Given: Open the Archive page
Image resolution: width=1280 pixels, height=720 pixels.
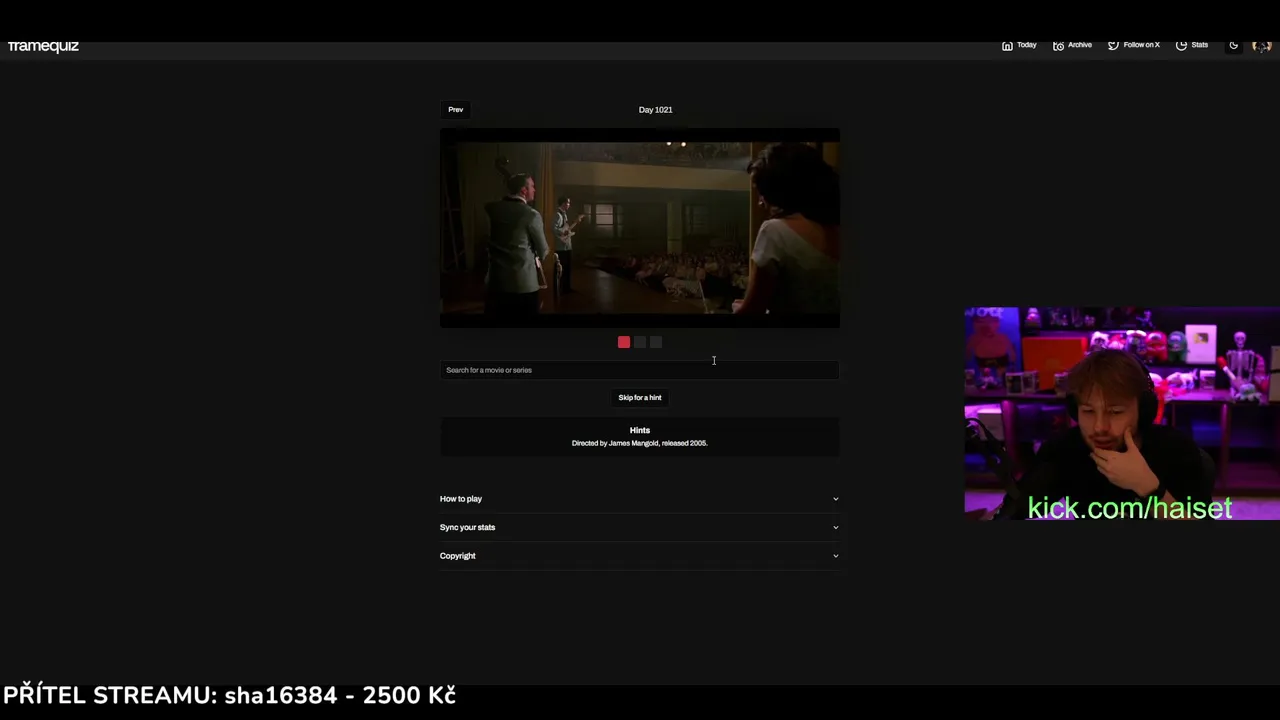Looking at the screenshot, I should tap(1072, 45).
